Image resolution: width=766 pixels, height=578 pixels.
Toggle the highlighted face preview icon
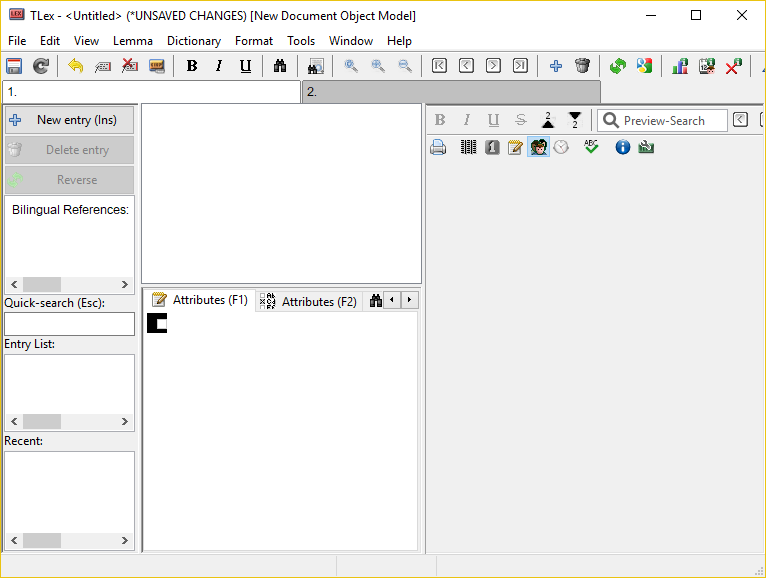click(x=538, y=147)
